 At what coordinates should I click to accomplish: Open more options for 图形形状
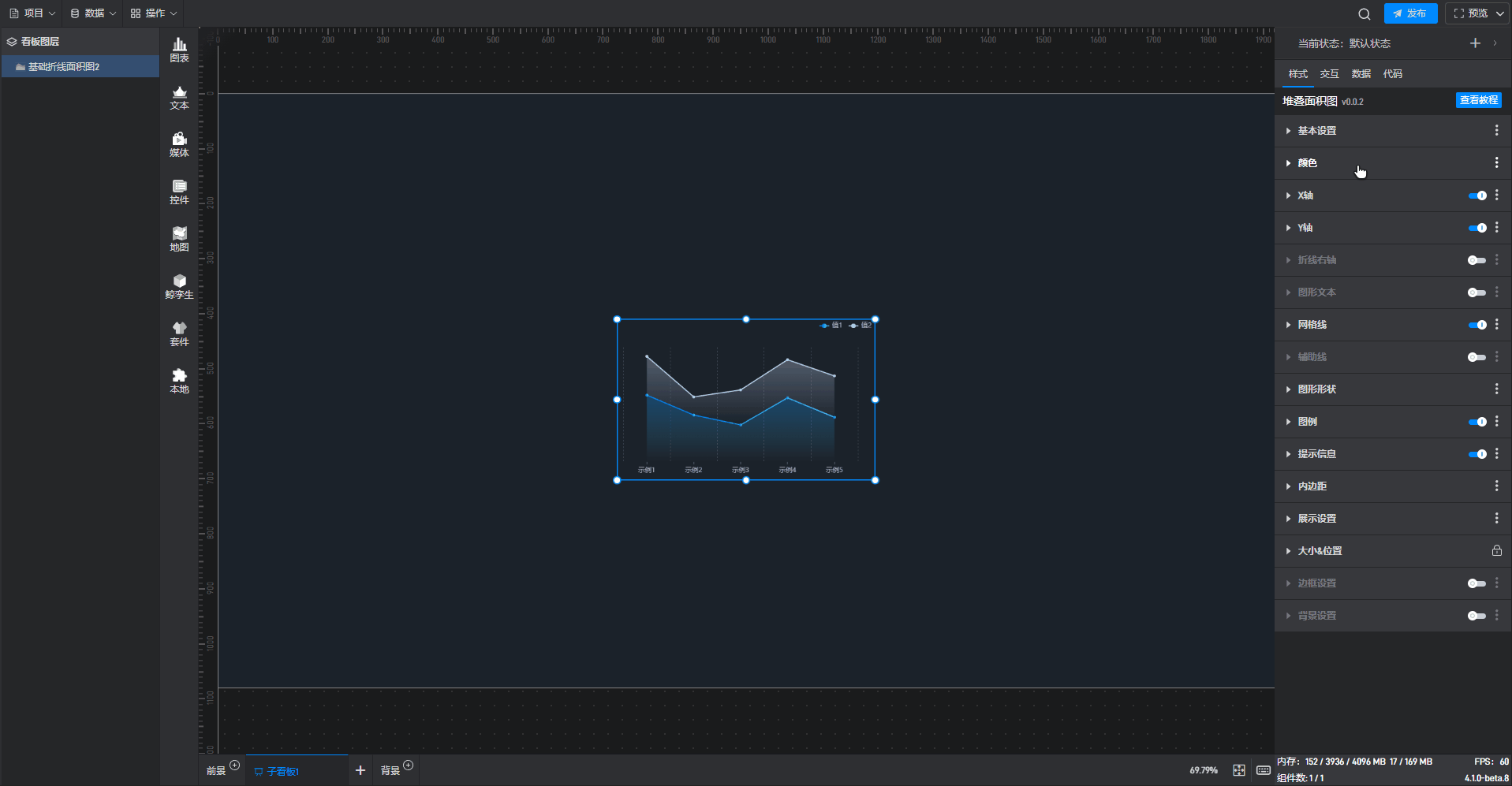tap(1496, 389)
